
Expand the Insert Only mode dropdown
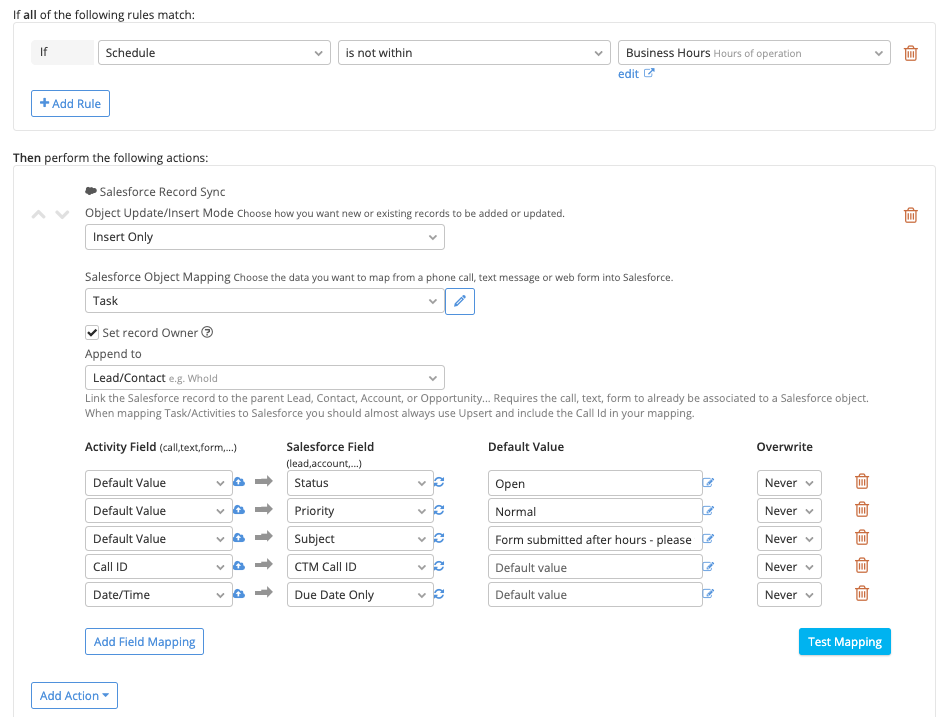click(x=264, y=237)
